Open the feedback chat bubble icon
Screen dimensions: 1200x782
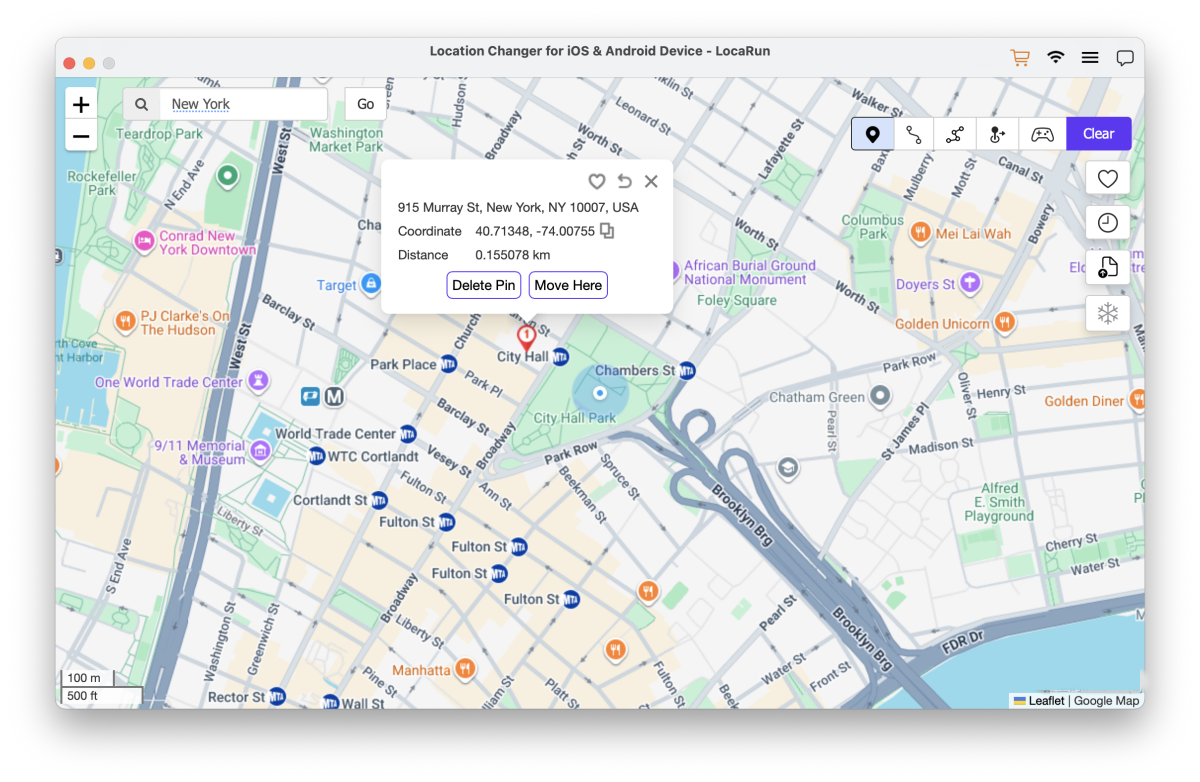pyautogui.click(x=1125, y=58)
